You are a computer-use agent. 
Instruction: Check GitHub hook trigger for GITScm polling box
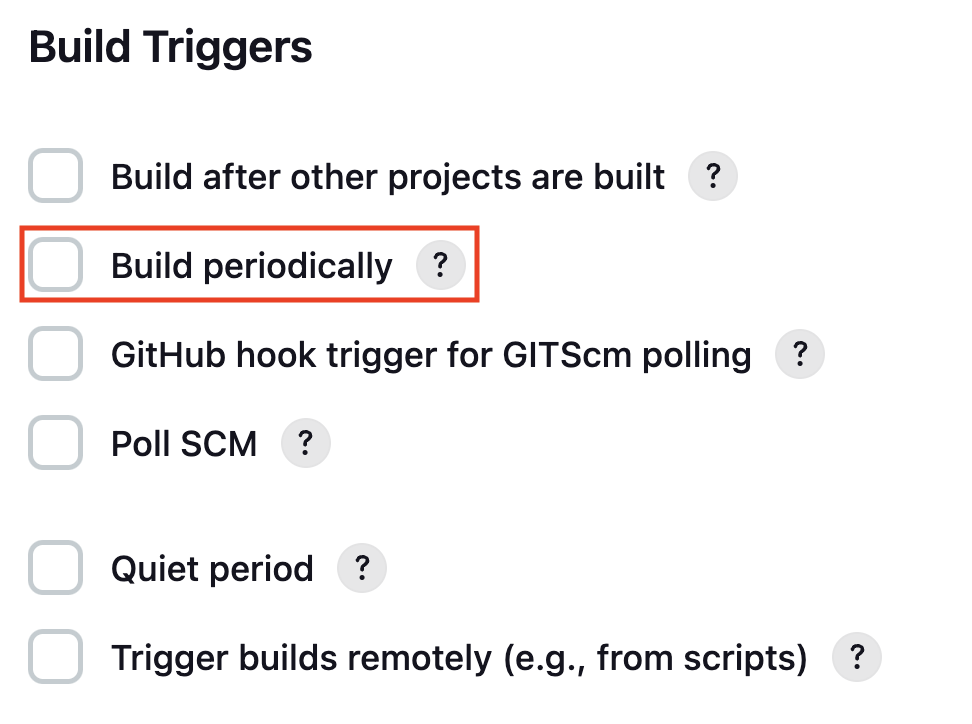click(x=55, y=353)
